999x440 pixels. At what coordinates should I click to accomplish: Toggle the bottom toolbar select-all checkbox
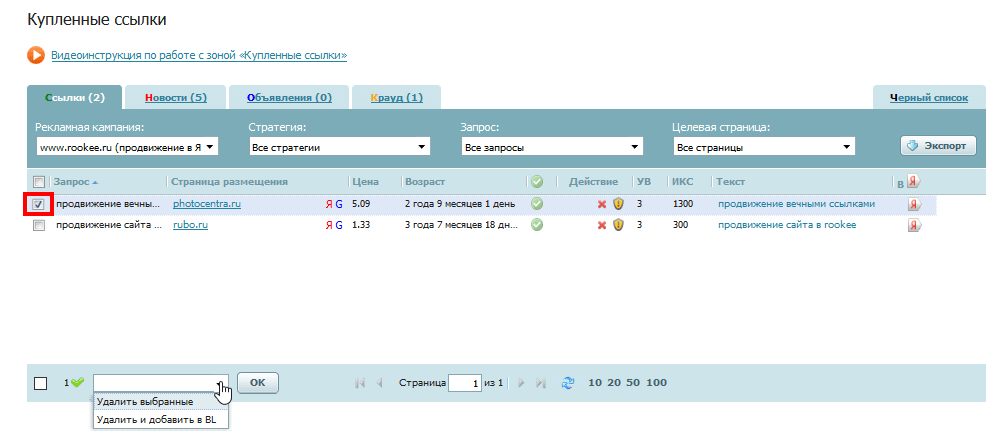[40, 383]
